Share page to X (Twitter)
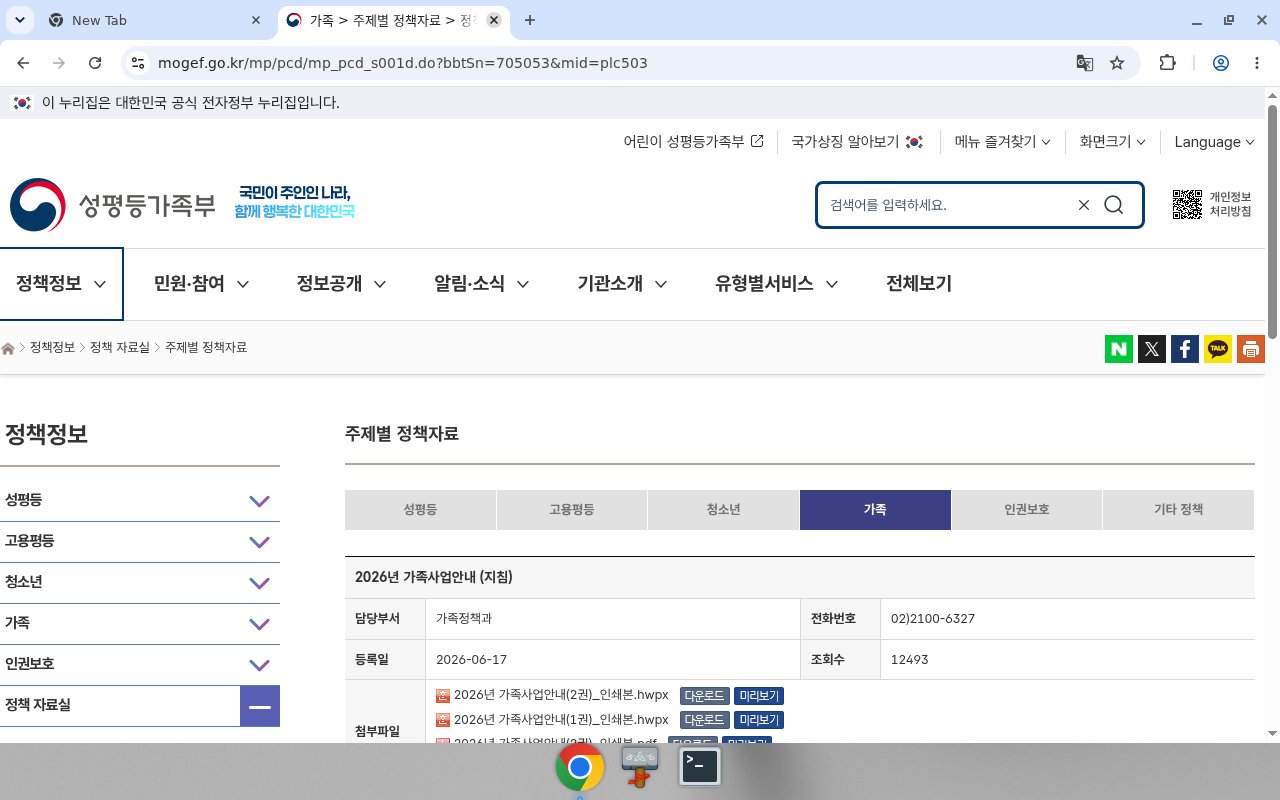1280x800 pixels. [x=1152, y=349]
